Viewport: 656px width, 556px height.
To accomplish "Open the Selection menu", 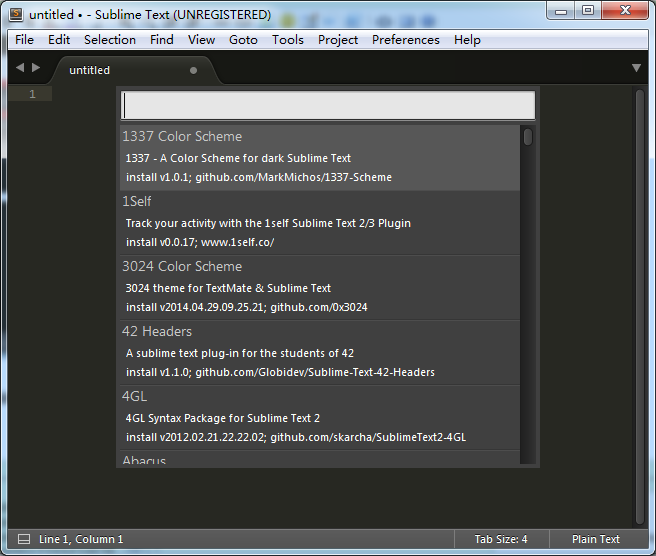I will click(110, 40).
